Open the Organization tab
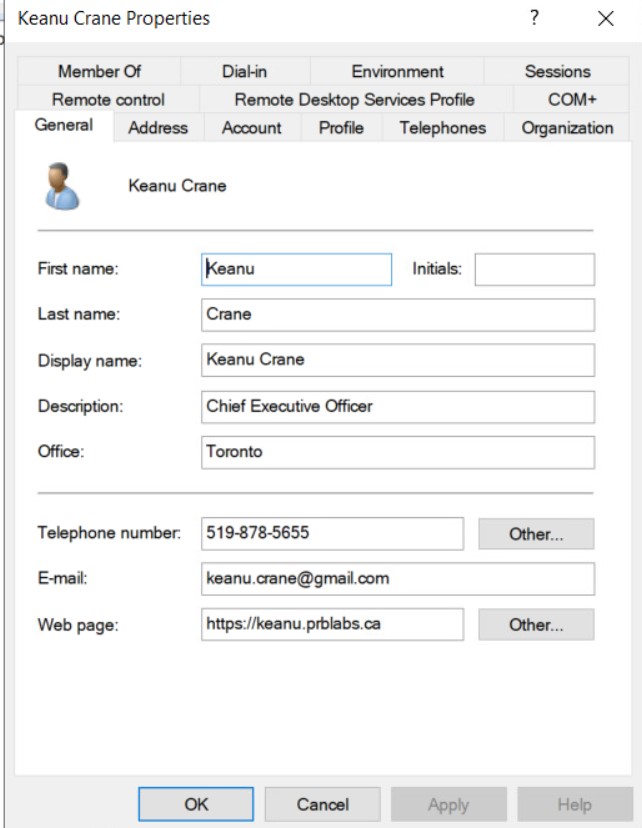Screen dimensions: 642x828 point(567,128)
